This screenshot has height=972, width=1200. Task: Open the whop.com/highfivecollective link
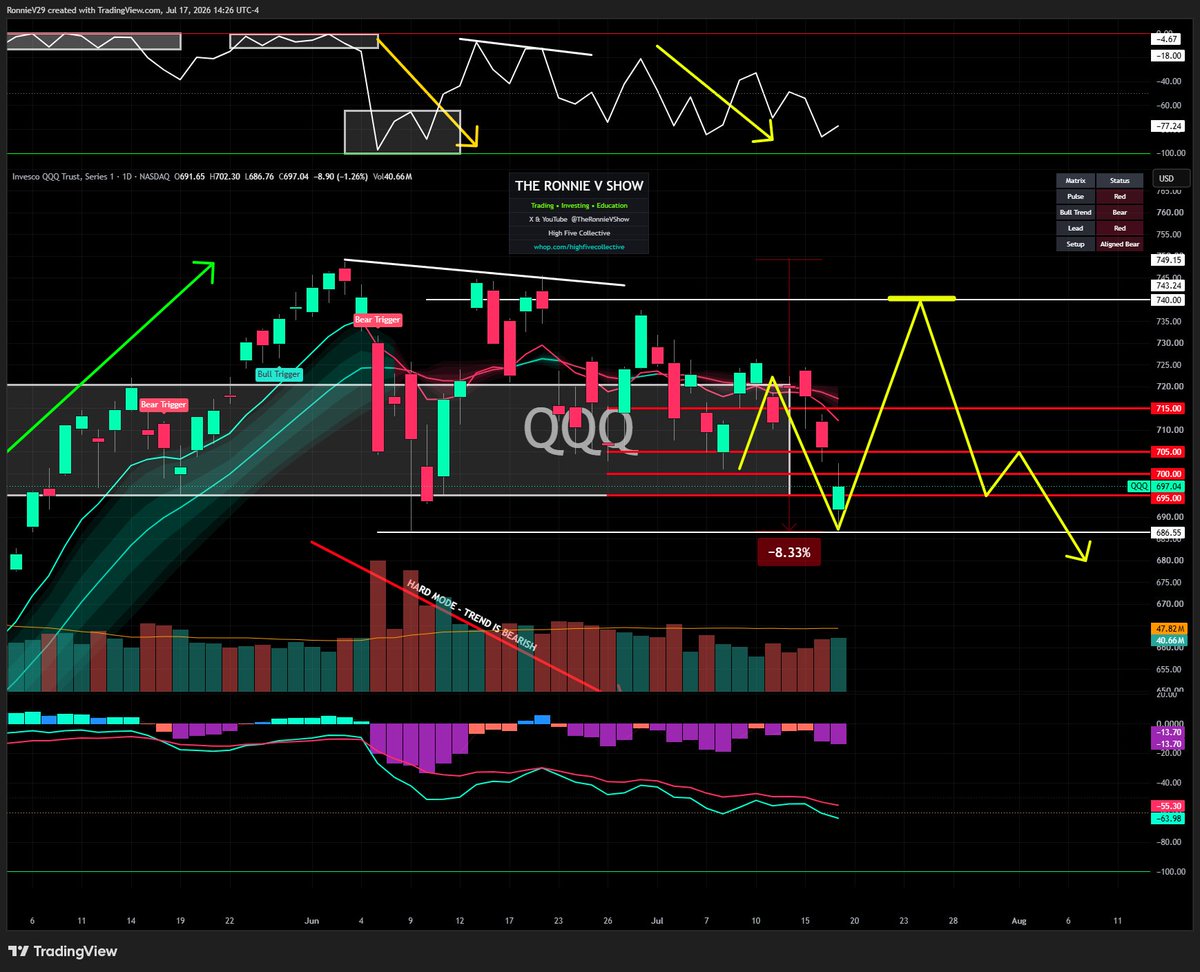(579, 246)
